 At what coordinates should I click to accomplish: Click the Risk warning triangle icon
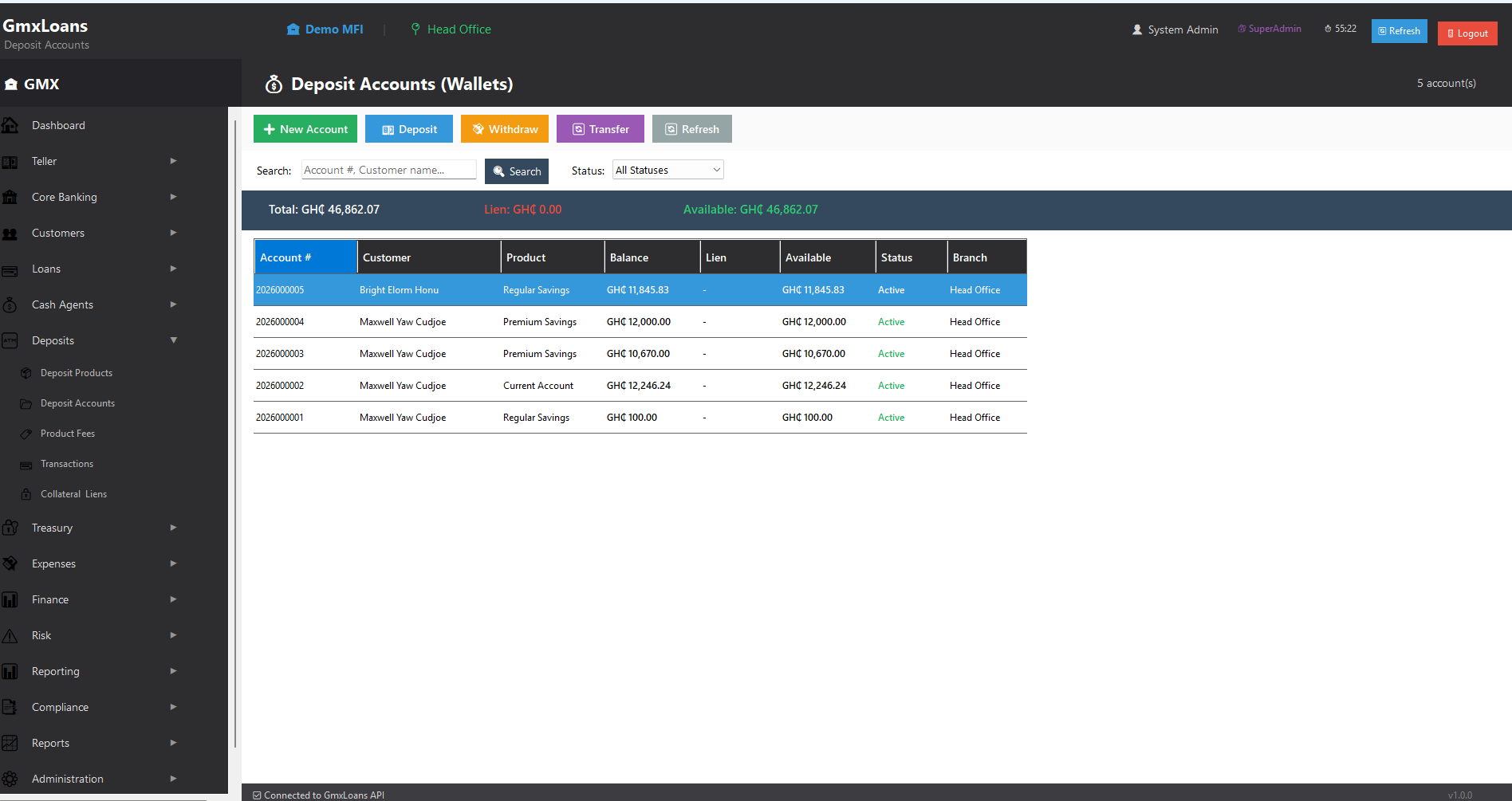[x=10, y=635]
